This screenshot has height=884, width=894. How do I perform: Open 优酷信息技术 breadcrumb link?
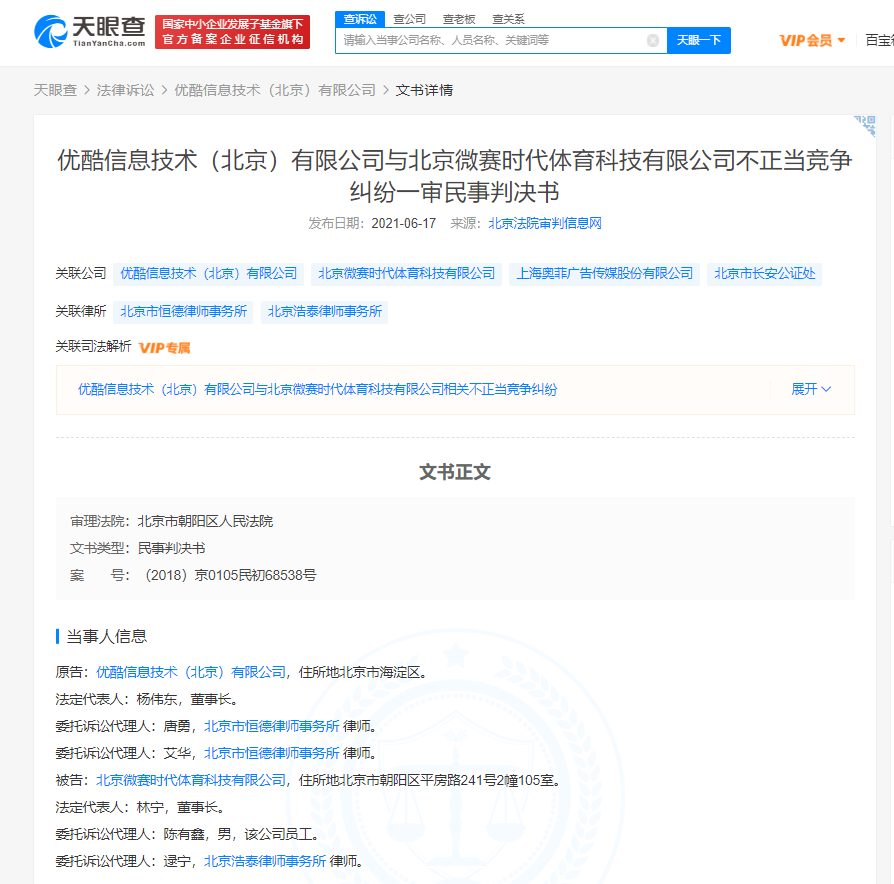coord(275,90)
